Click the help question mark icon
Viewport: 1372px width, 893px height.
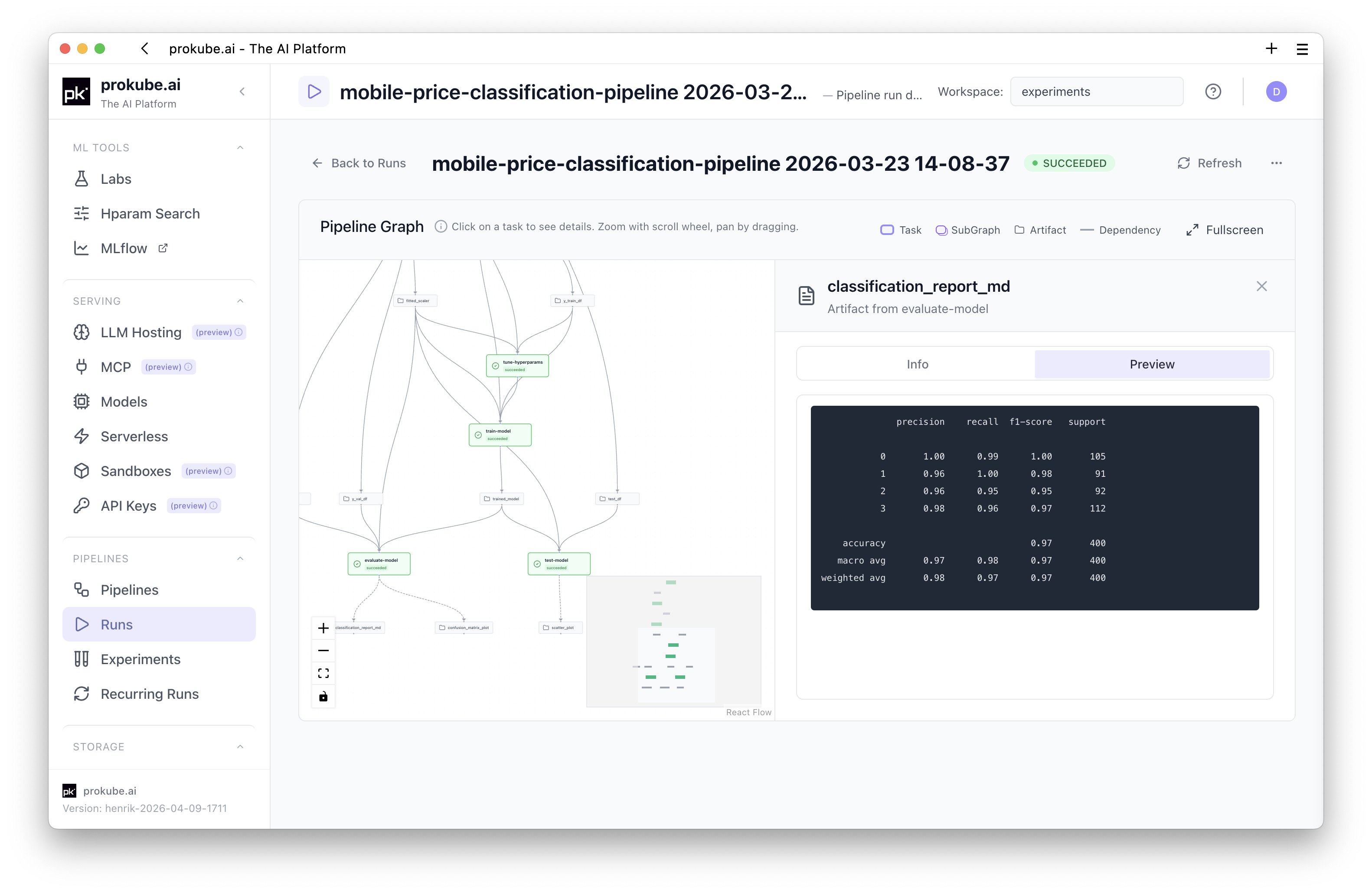[1213, 91]
